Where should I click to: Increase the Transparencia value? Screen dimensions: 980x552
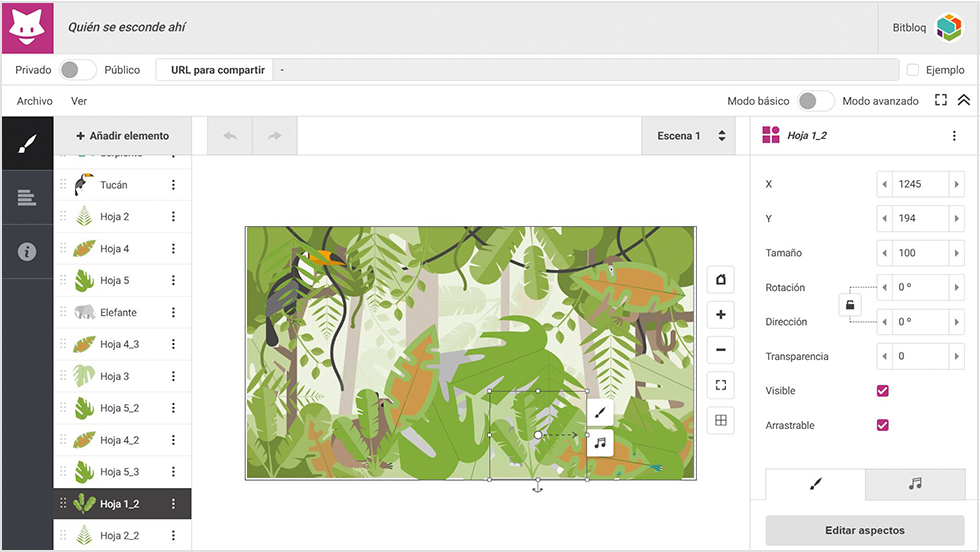click(956, 356)
